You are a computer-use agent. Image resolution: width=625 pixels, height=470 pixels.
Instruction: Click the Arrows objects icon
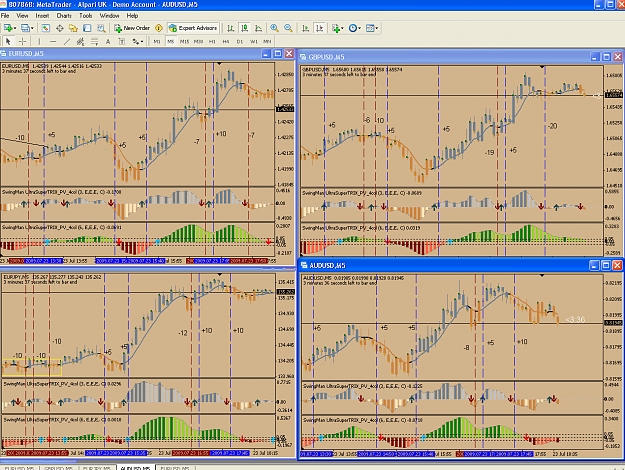click(136, 41)
